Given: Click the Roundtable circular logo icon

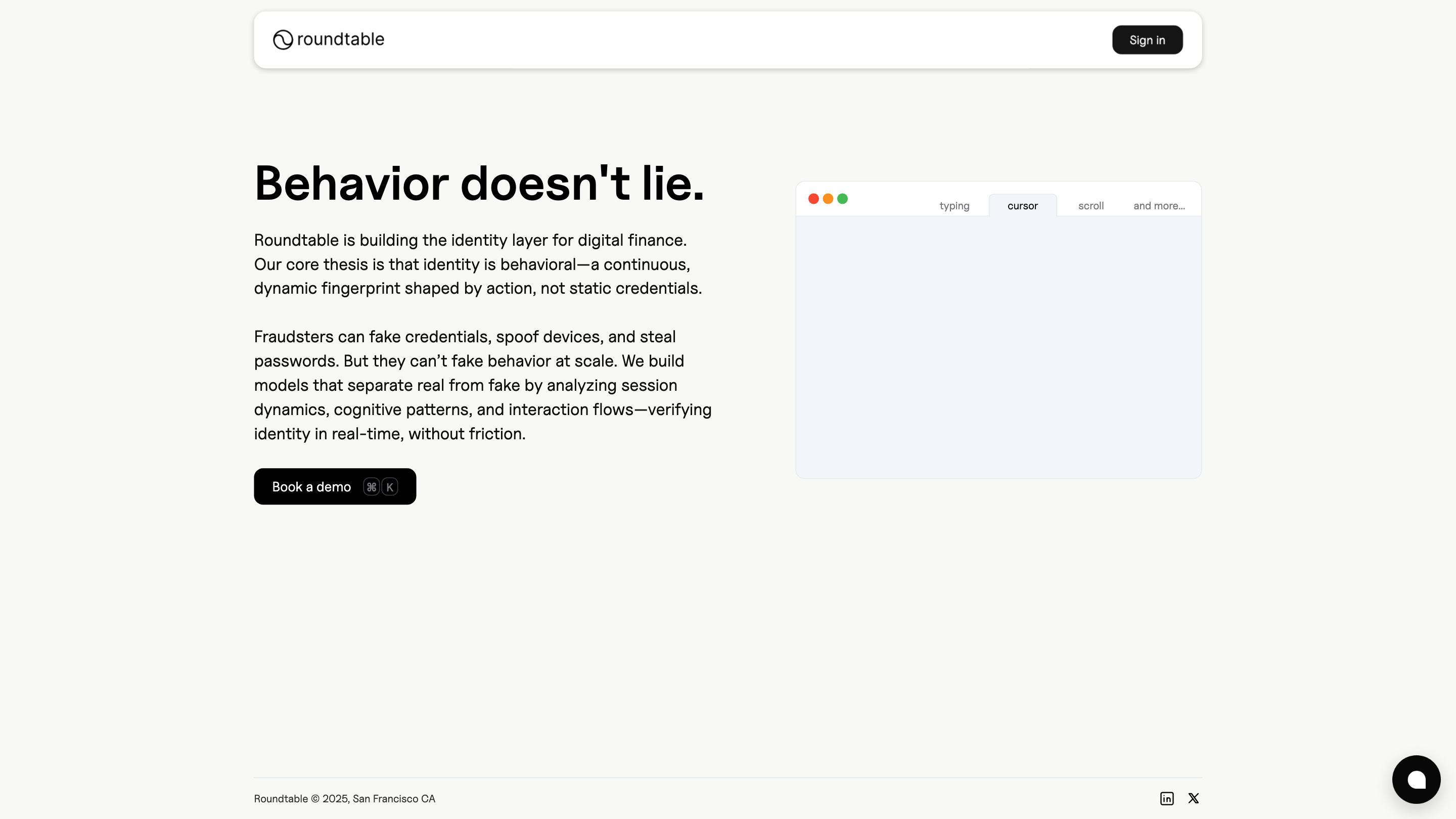Looking at the screenshot, I should click(283, 39).
